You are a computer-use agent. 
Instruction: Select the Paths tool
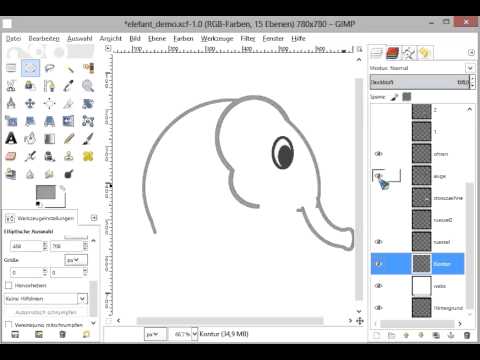[49, 86]
